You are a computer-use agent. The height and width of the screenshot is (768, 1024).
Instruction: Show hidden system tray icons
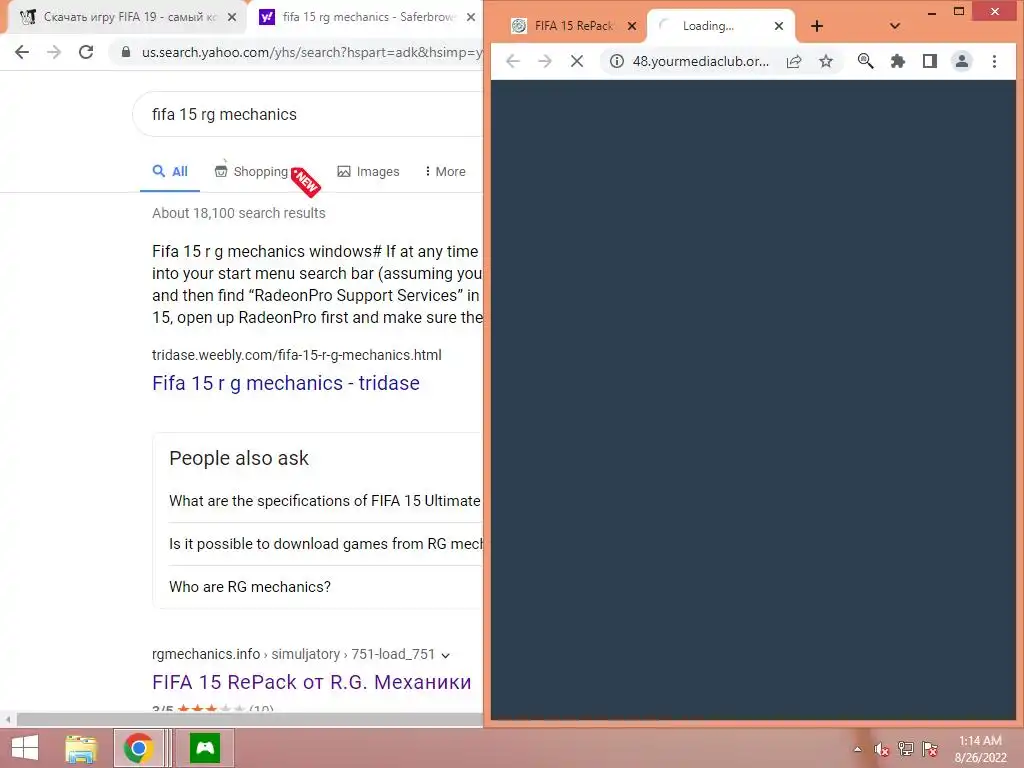point(857,749)
